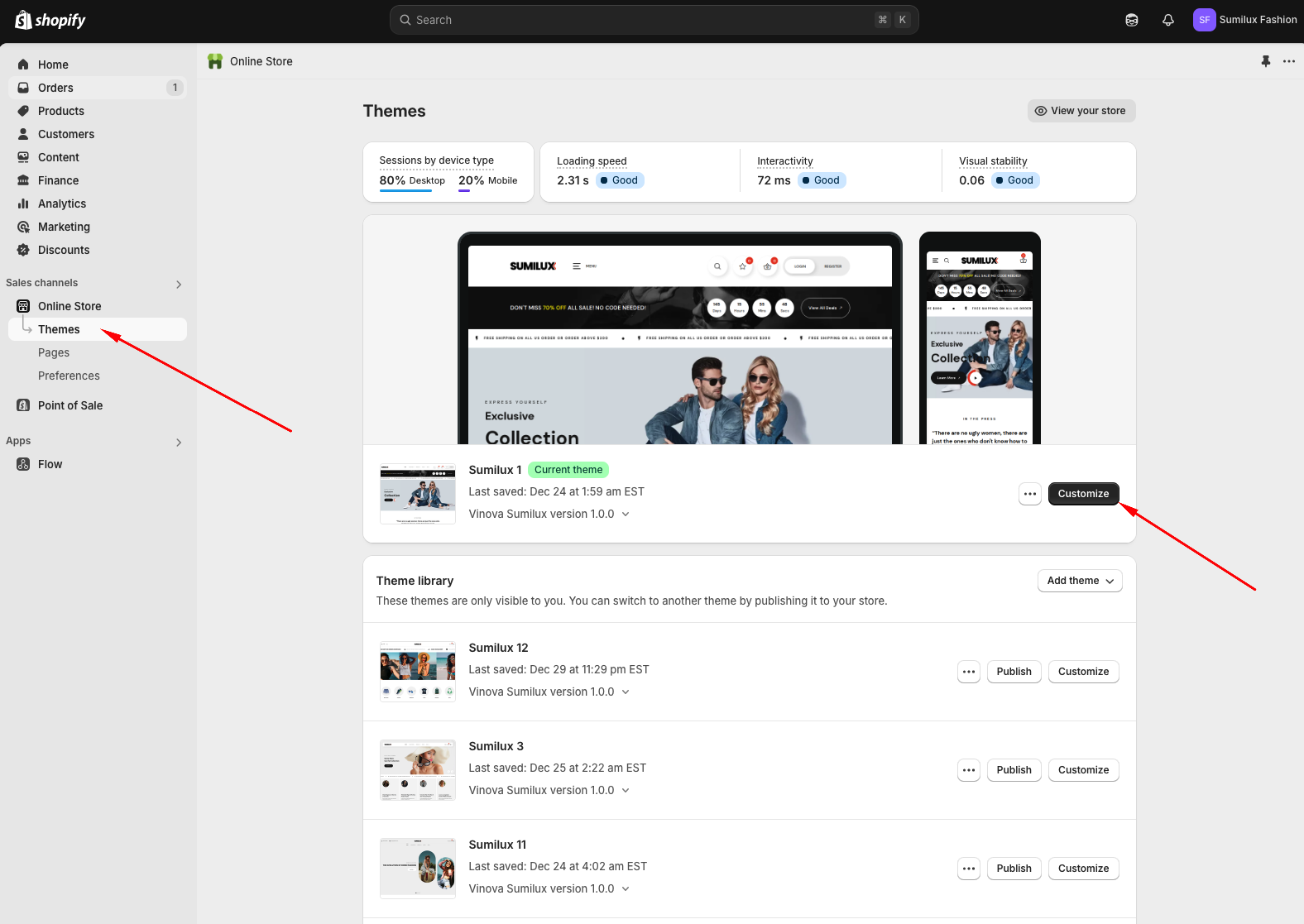Click the green Online Store header icon

click(215, 61)
